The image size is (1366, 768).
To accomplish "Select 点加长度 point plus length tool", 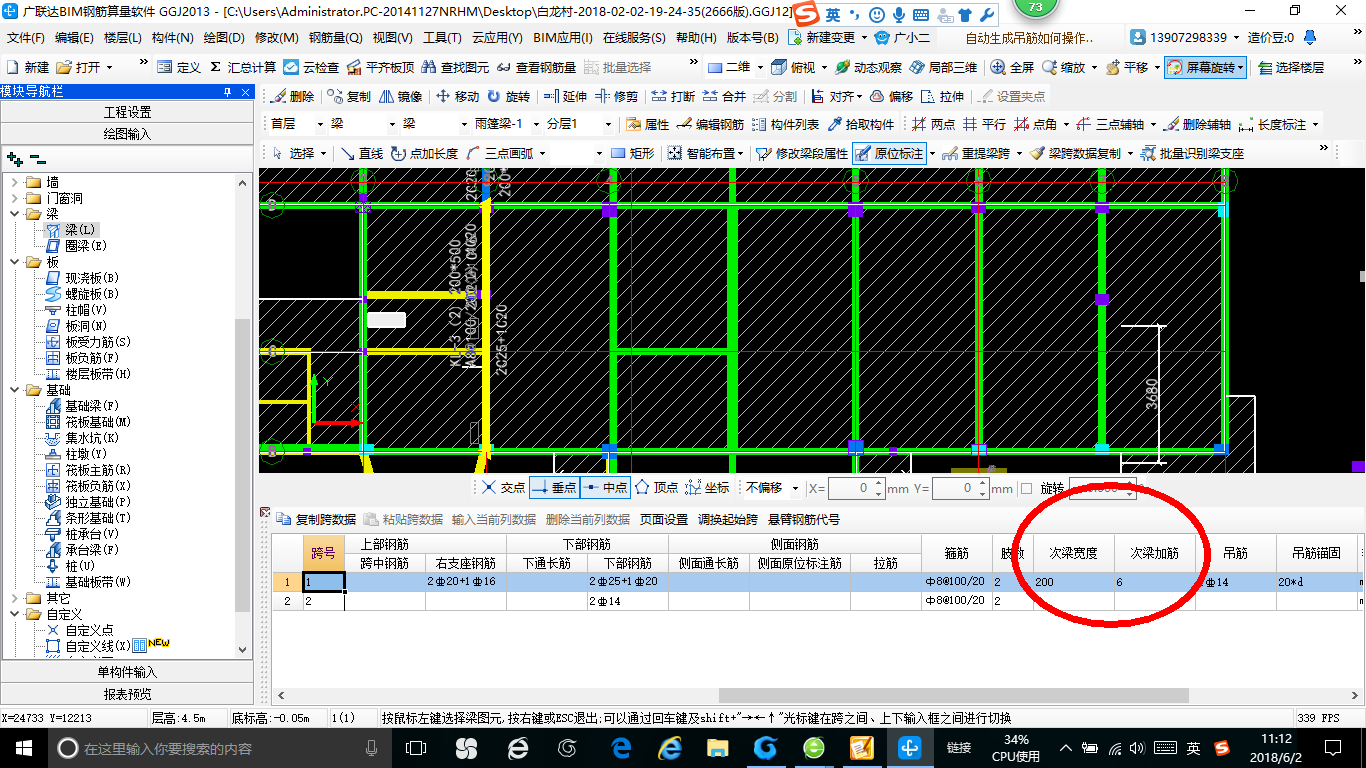I will coord(424,153).
